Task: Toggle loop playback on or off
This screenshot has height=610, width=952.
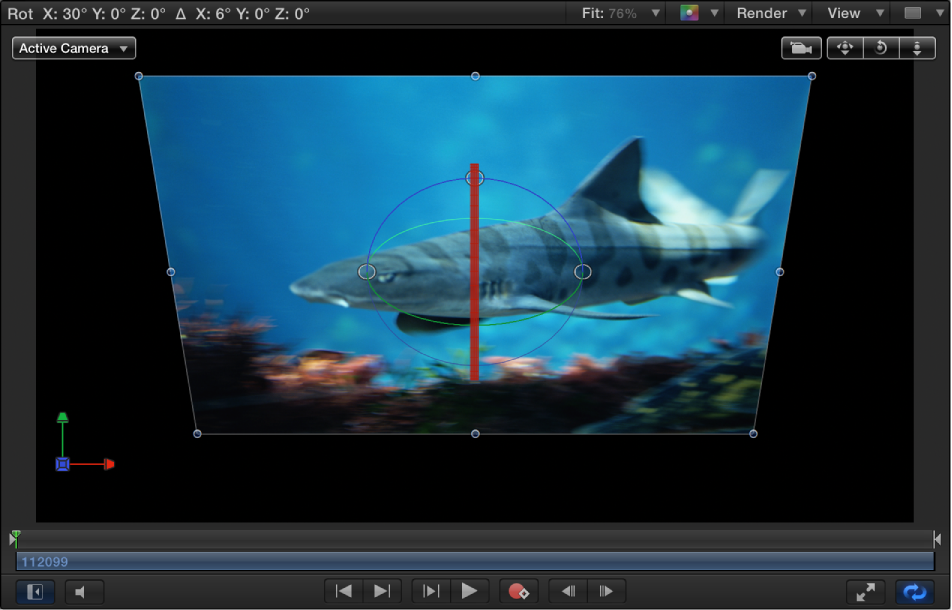Action: (x=914, y=591)
